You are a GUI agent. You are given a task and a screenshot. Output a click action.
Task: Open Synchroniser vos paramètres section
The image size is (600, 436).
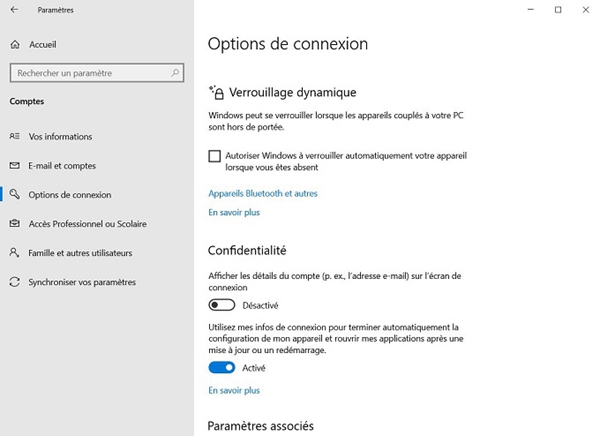(82, 282)
